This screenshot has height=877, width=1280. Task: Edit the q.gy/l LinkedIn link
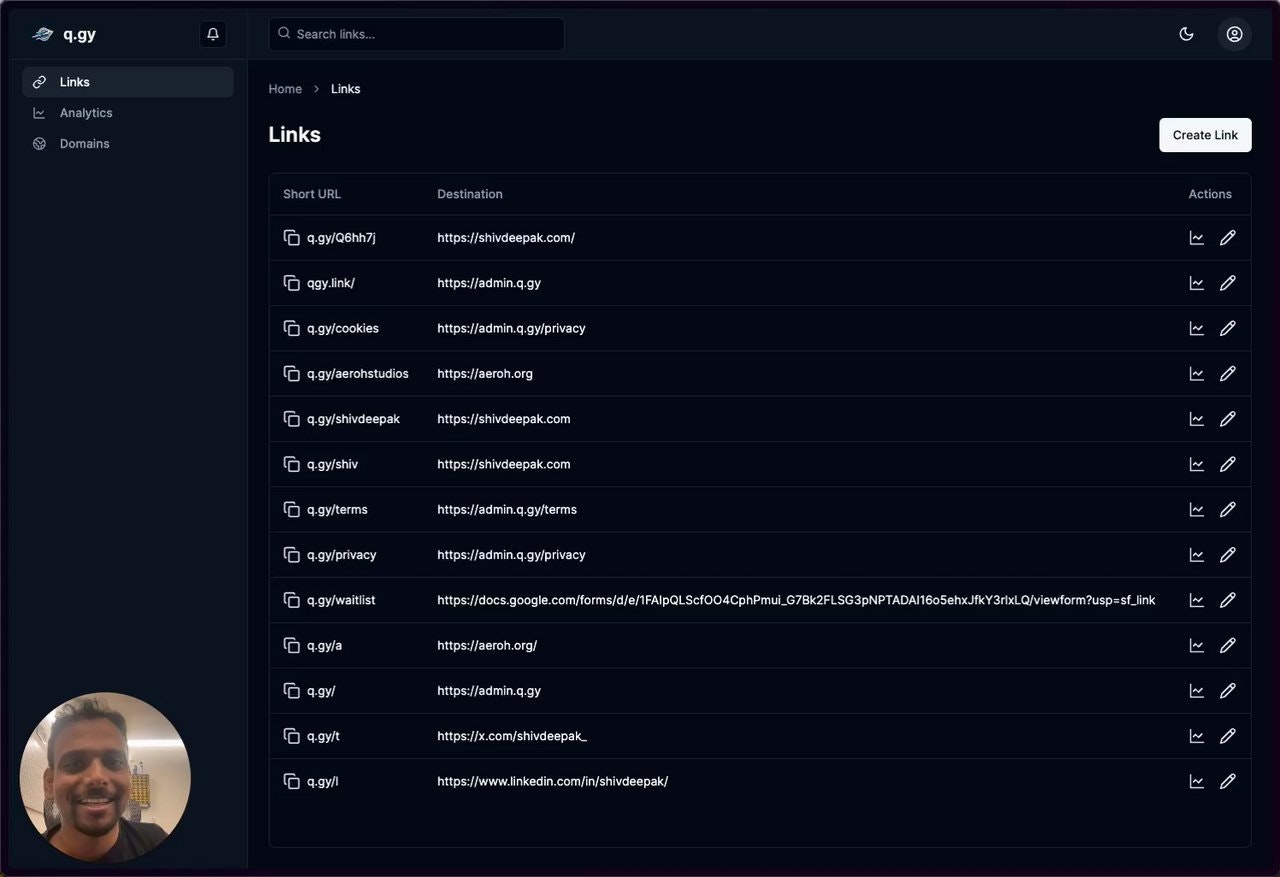(1228, 781)
